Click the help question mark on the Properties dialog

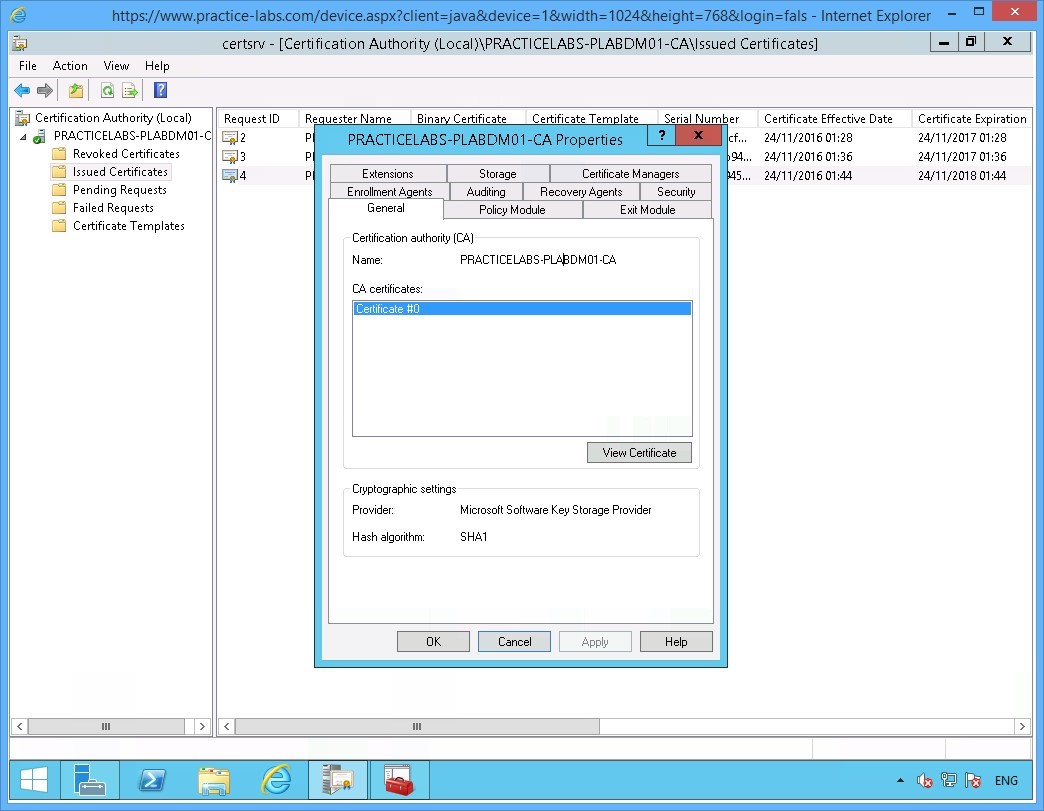pyautogui.click(x=661, y=136)
